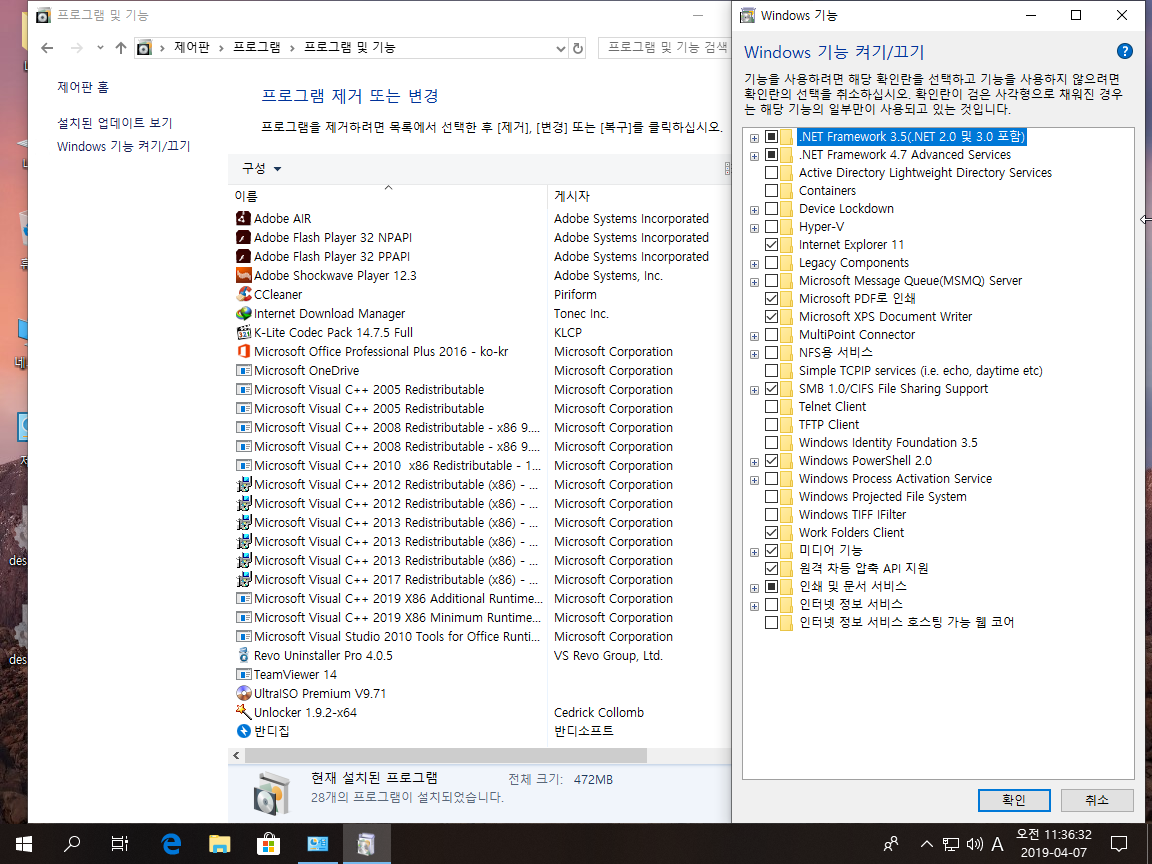1152x864 pixels.
Task: Cancel with the 취소 button
Action: pos(1097,800)
